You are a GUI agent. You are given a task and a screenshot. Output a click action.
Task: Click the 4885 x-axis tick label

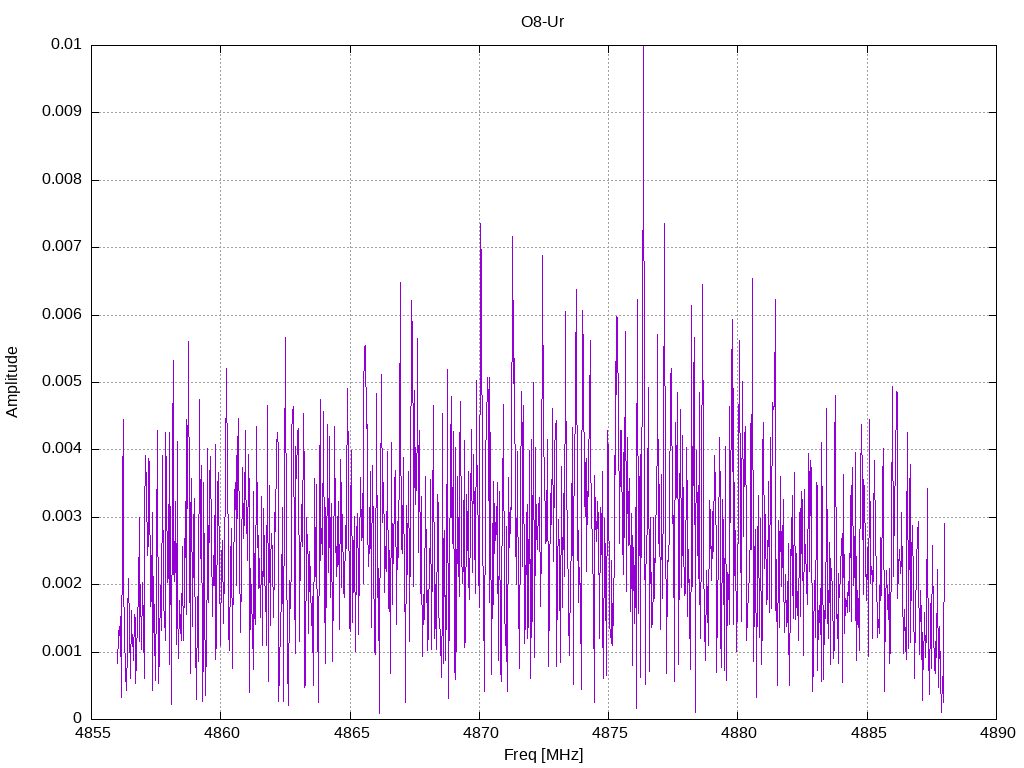click(868, 733)
